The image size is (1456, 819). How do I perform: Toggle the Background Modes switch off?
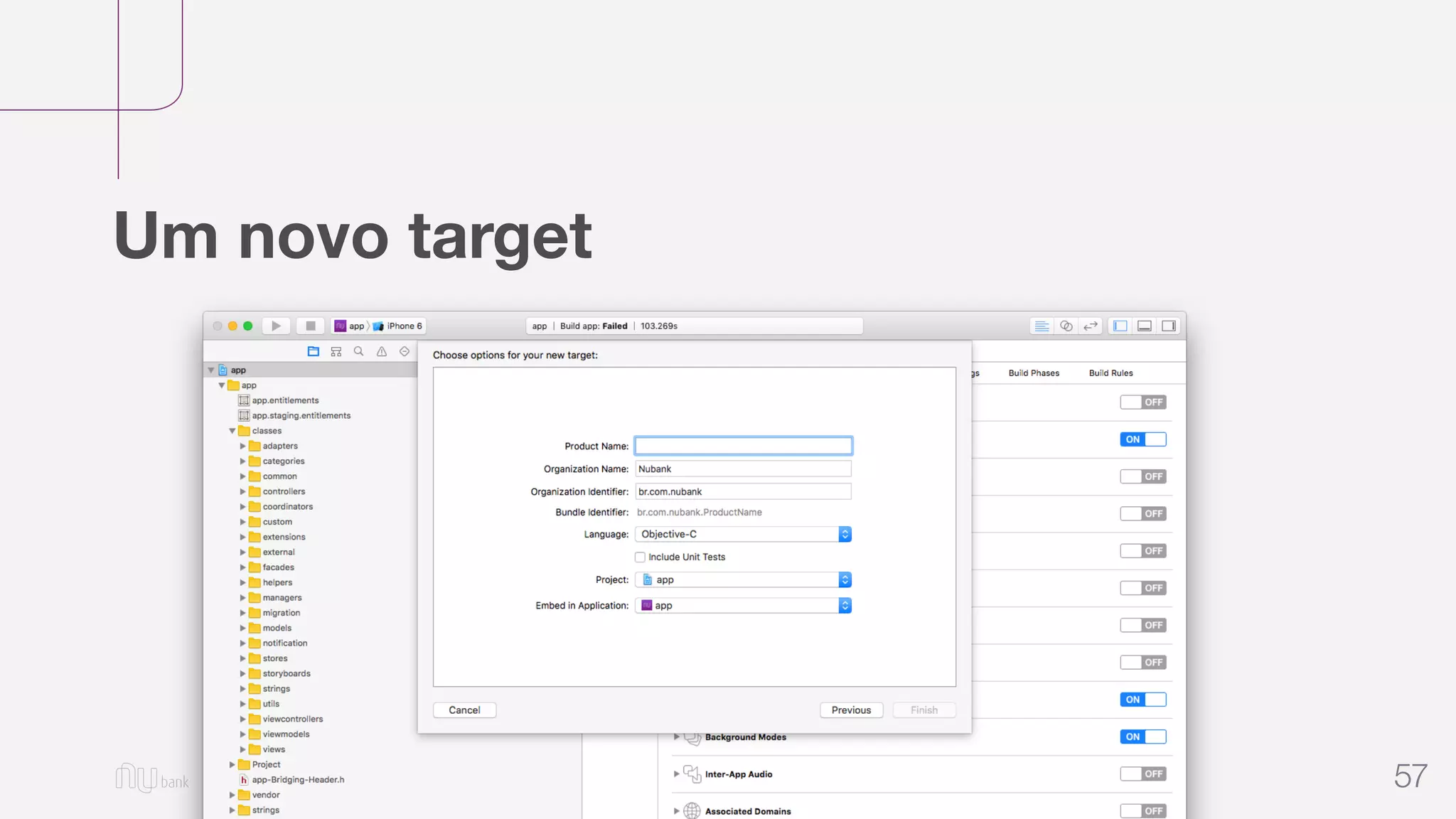pyautogui.click(x=1143, y=737)
